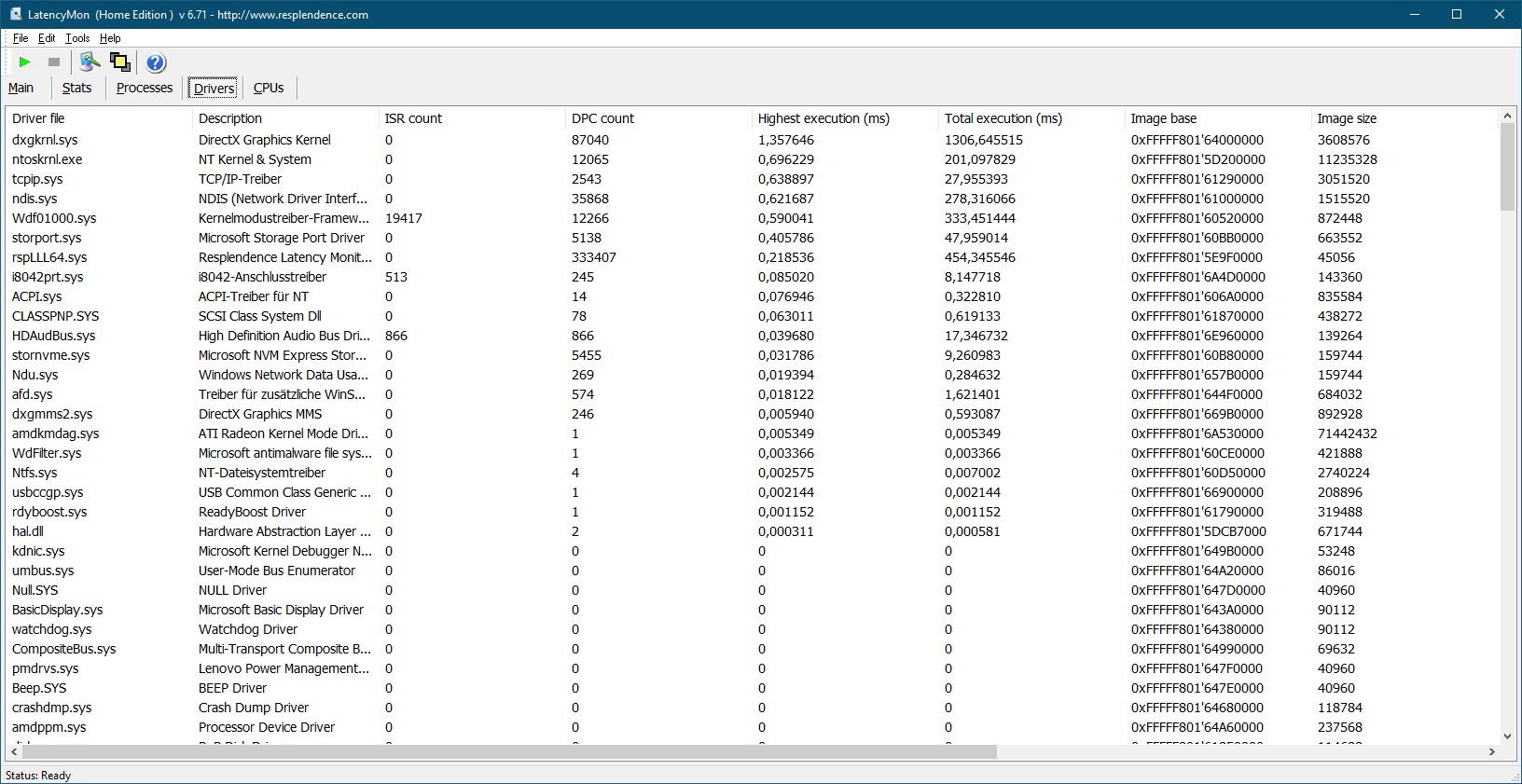Sort by the Description column header

pos(285,118)
